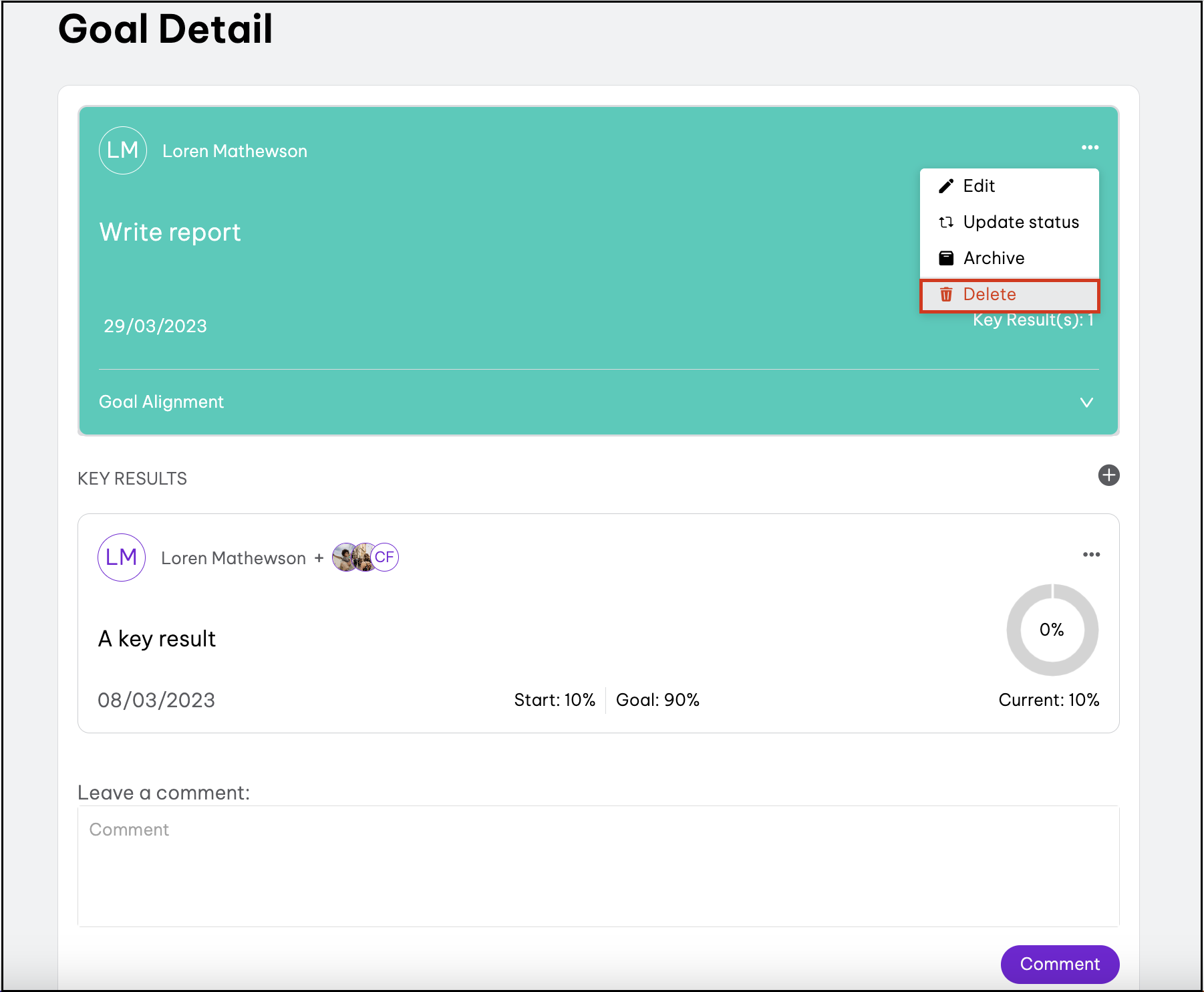Screen dimensions: 1204x992
Task: Open the goal card's three-dot options menu
Action: [1090, 148]
